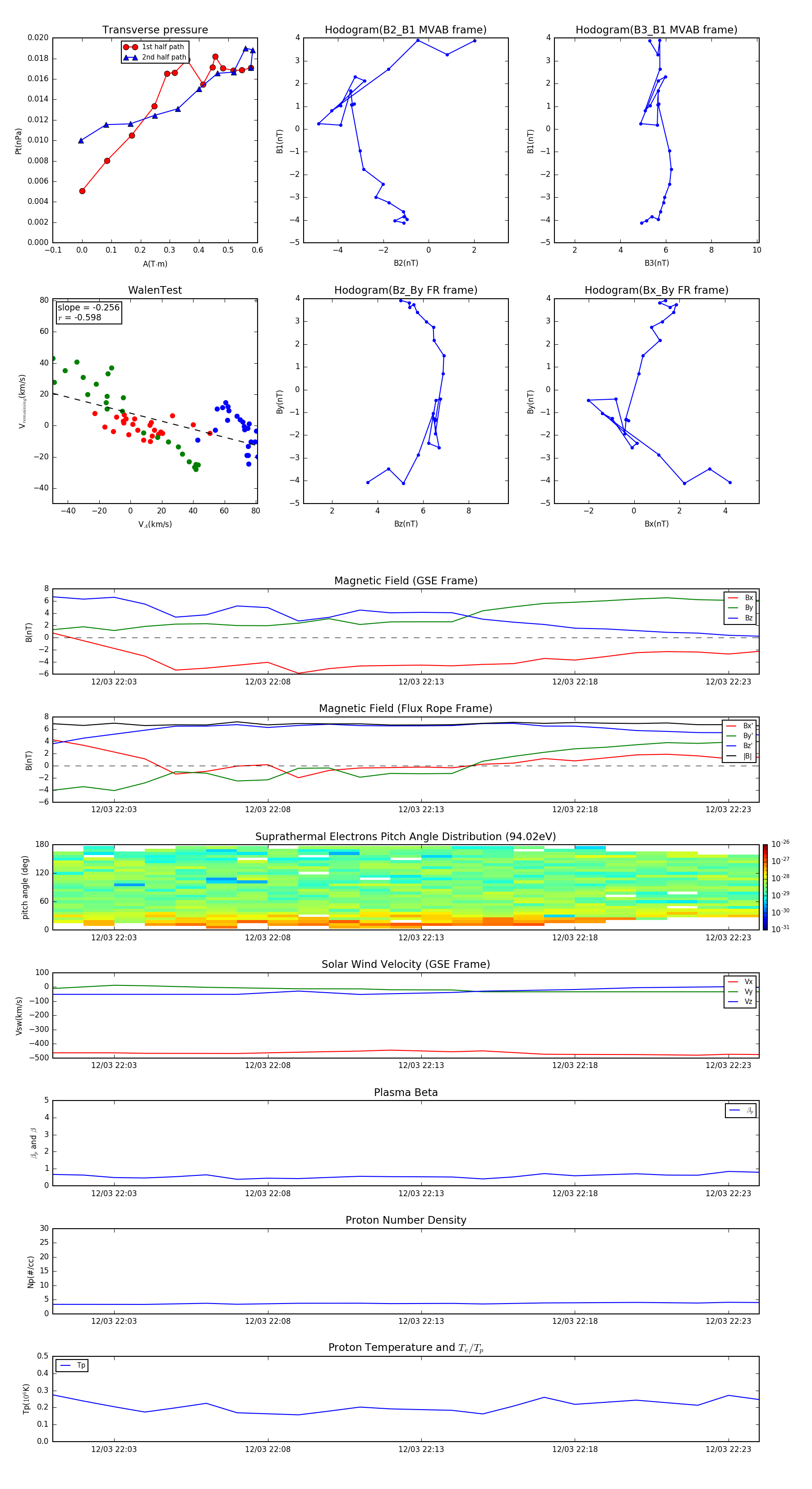Click the 'V_A(km/s)' x-axis label

[155, 524]
